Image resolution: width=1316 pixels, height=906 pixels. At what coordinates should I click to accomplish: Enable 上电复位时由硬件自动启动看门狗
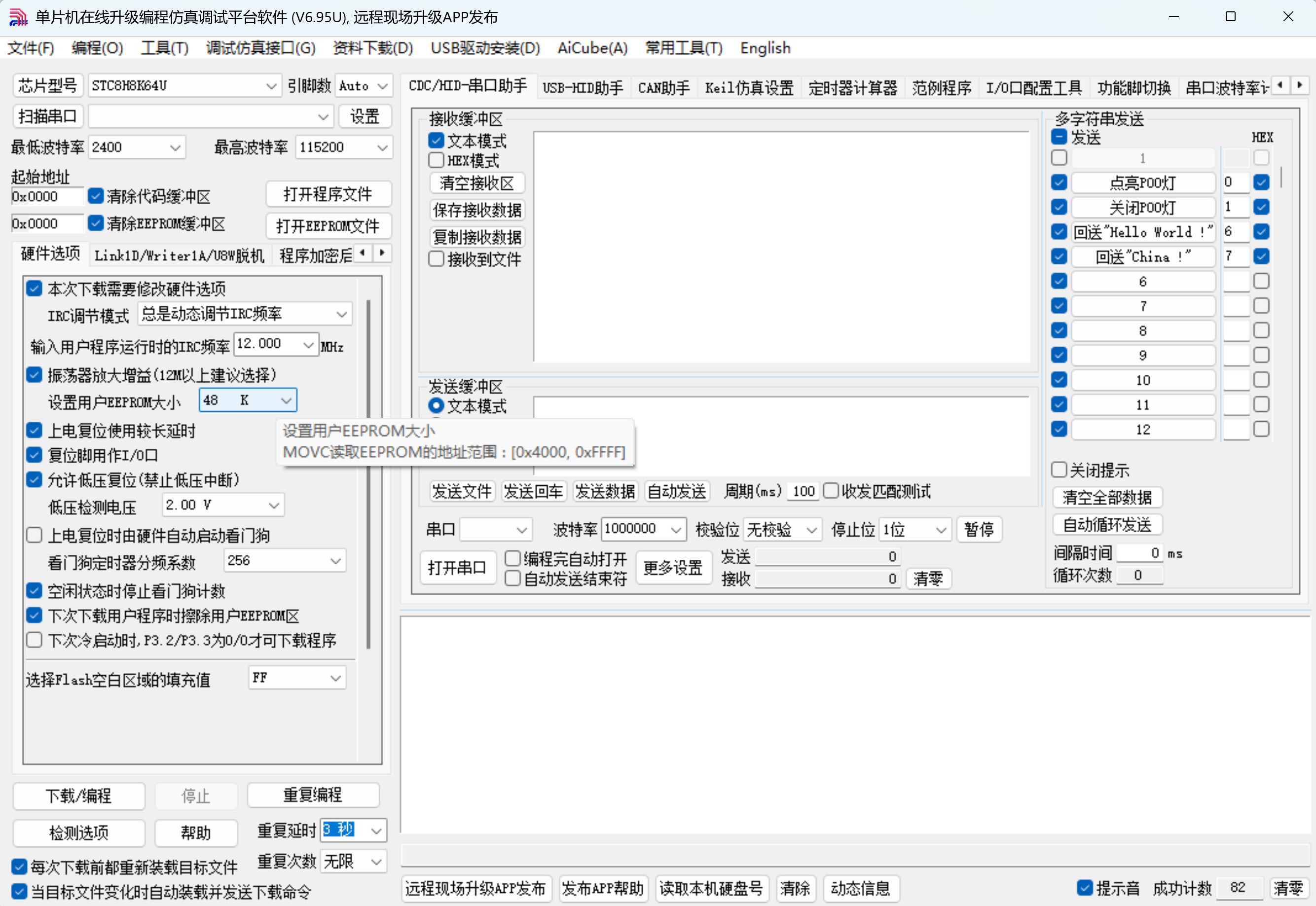coord(34,535)
